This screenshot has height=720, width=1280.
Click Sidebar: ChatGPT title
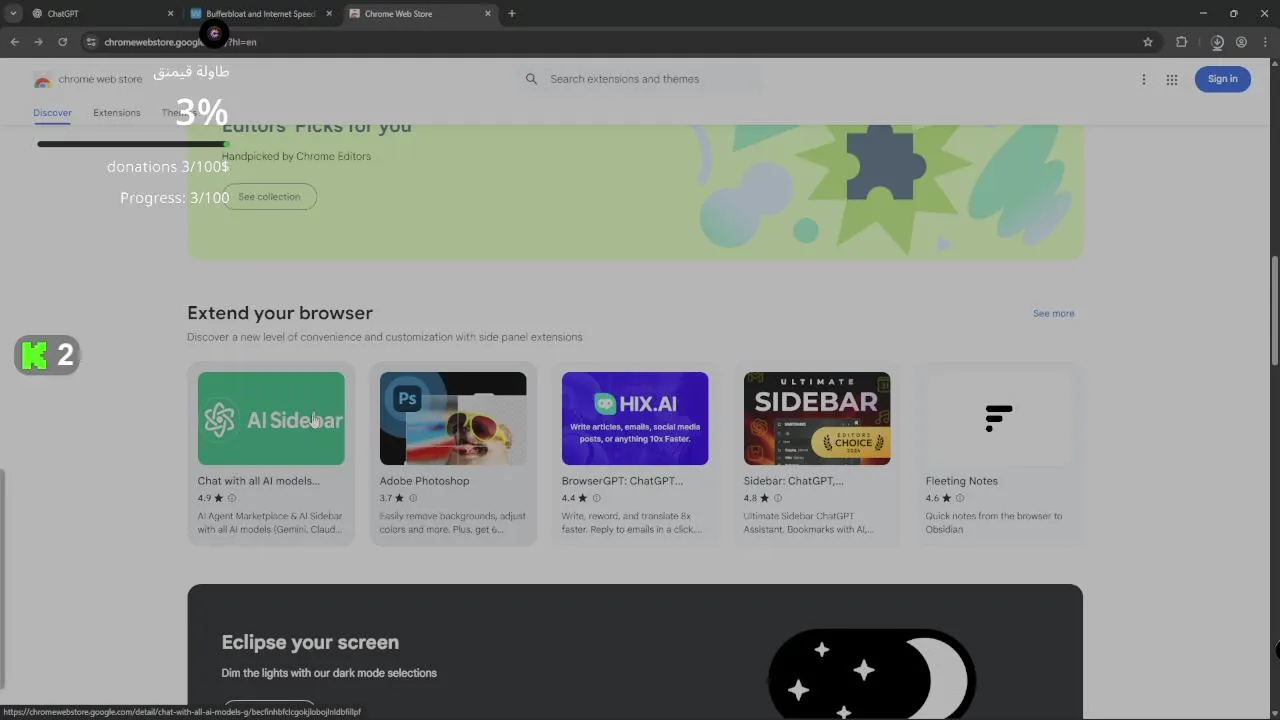tap(794, 481)
